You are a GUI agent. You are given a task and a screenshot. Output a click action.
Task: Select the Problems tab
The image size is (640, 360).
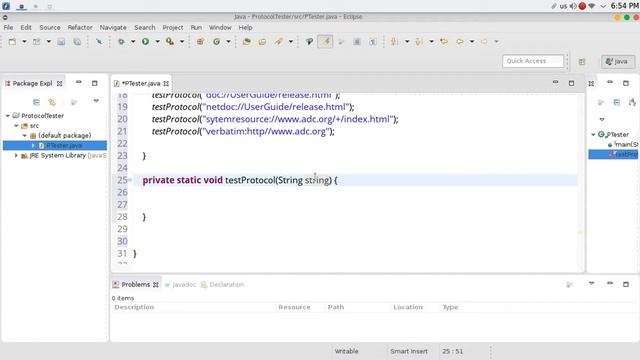click(x=136, y=284)
